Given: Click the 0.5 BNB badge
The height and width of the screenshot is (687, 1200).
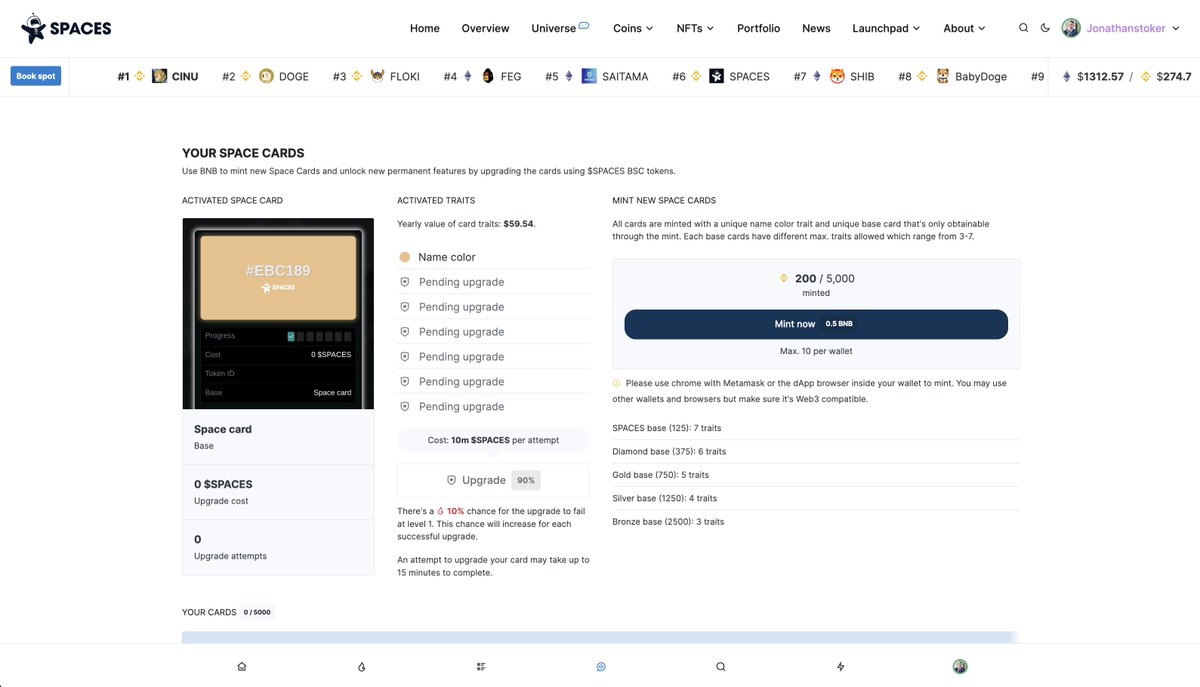Looking at the screenshot, I should 838,324.
